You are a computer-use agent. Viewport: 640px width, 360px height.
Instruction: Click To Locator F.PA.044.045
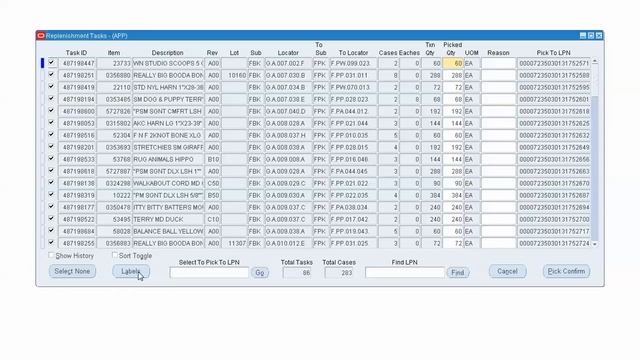click(353, 171)
